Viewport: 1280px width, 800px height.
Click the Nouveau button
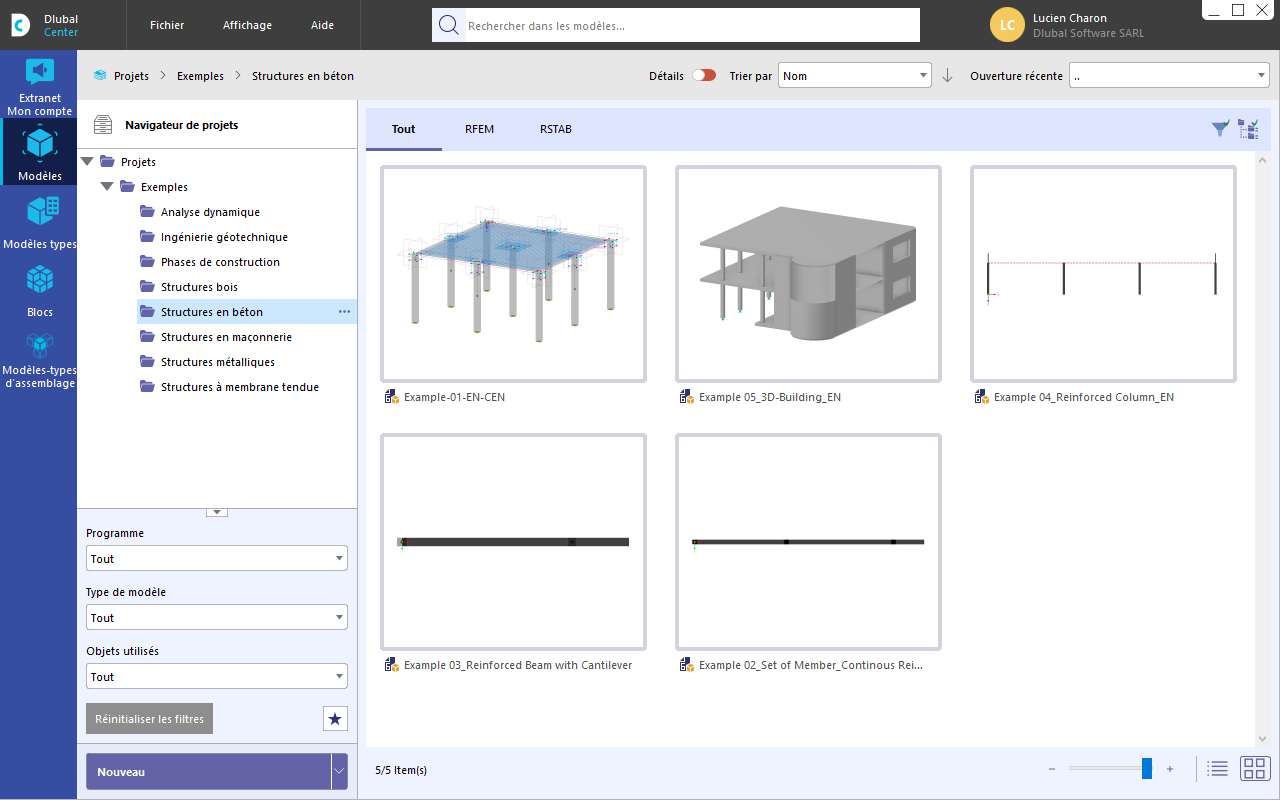(x=208, y=771)
